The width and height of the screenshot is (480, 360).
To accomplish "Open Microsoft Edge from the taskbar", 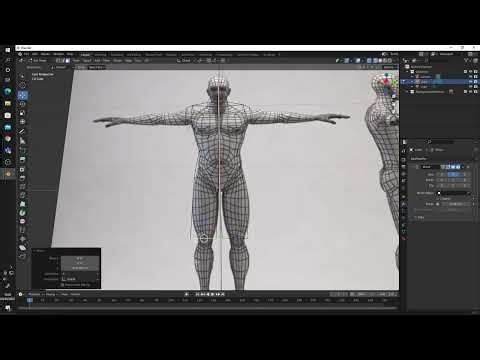I will [x=8, y=91].
